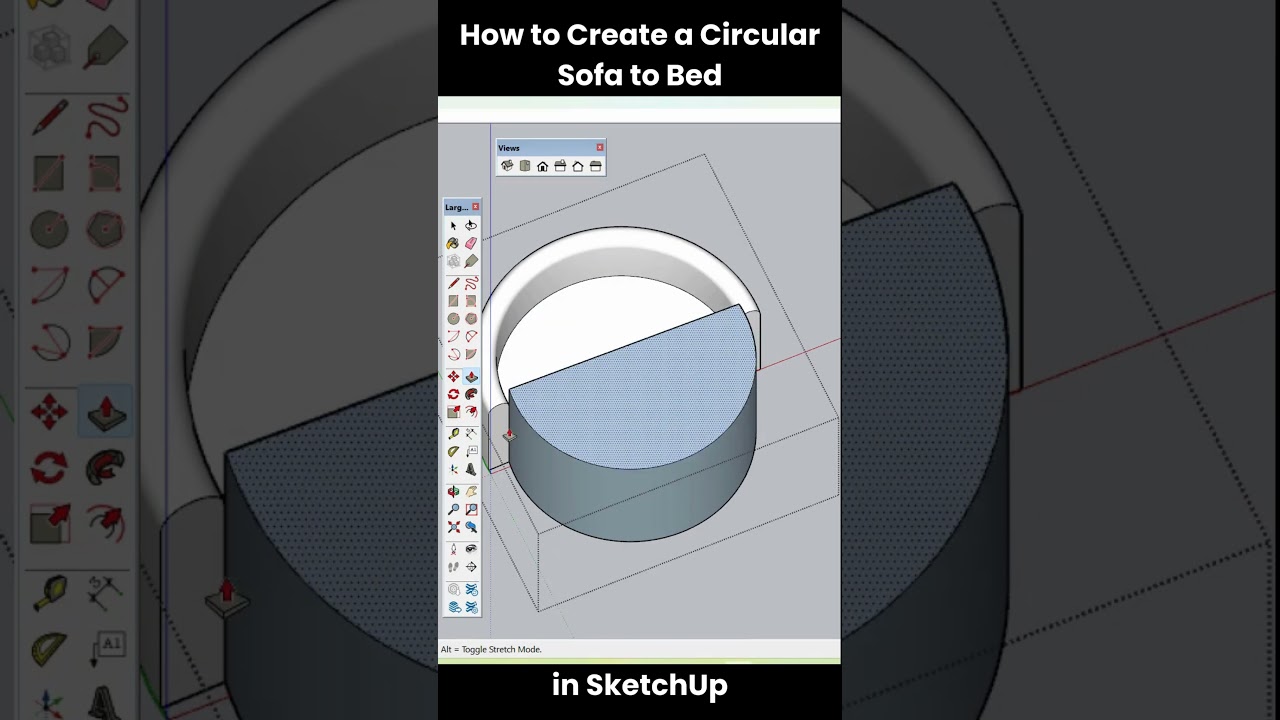Activate the Protractor tool
The image size is (1280, 720).
pyautogui.click(x=453, y=451)
